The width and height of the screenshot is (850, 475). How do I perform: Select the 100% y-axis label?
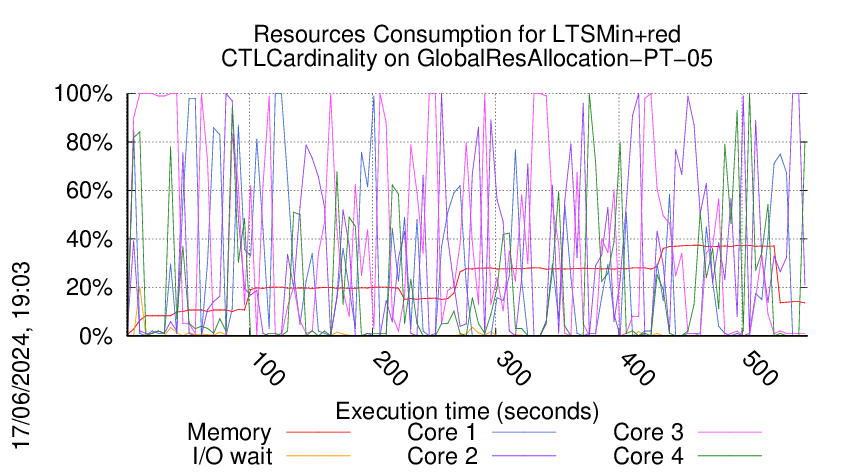tap(83, 94)
